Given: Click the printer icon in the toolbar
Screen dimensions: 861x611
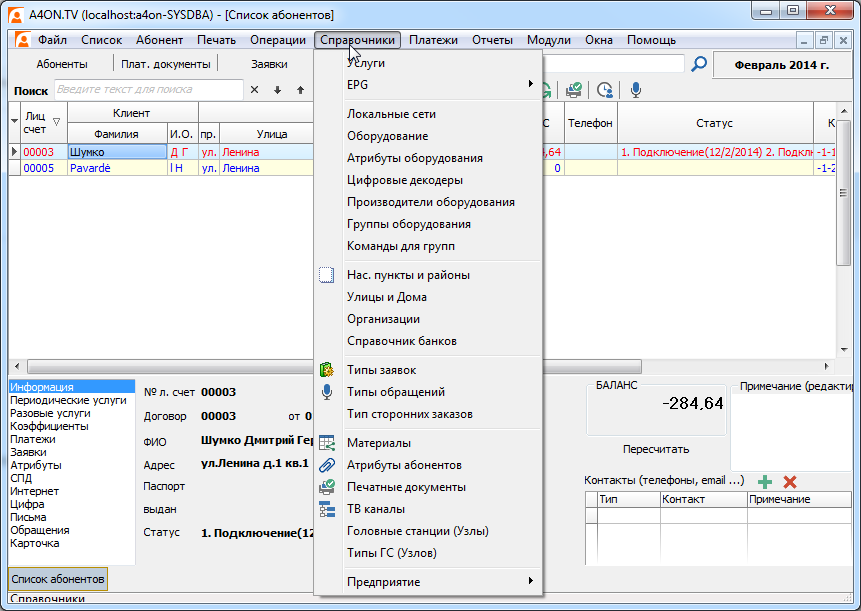Looking at the screenshot, I should tap(575, 90).
